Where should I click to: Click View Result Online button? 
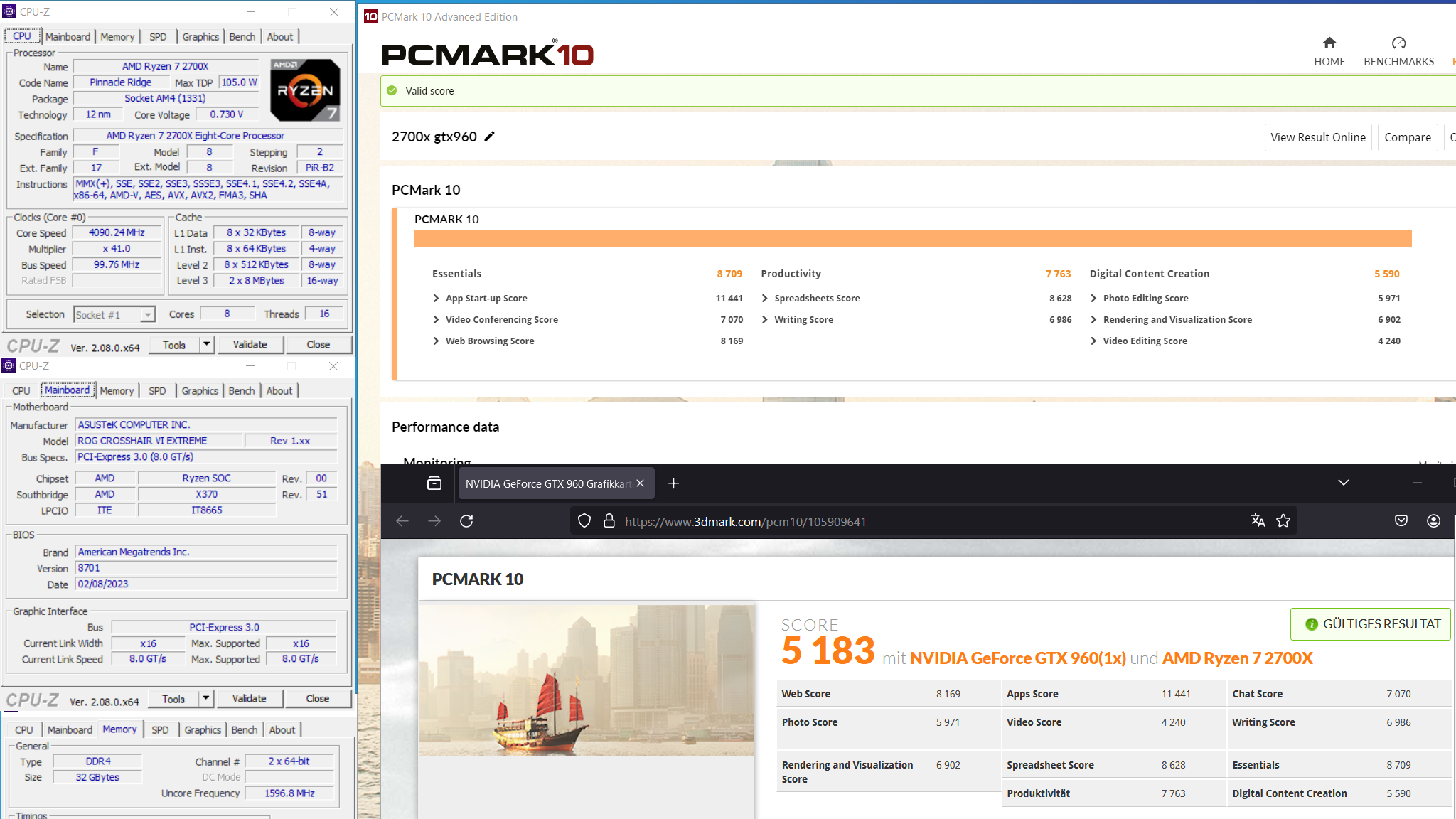[1318, 137]
